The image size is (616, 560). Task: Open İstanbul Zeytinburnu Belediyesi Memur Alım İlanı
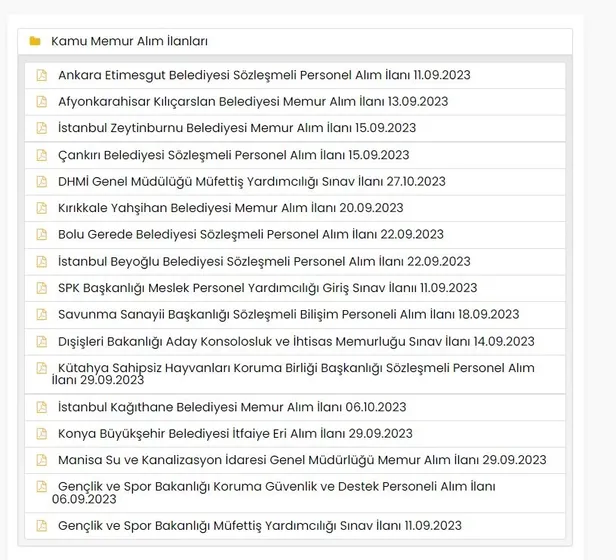click(x=237, y=128)
